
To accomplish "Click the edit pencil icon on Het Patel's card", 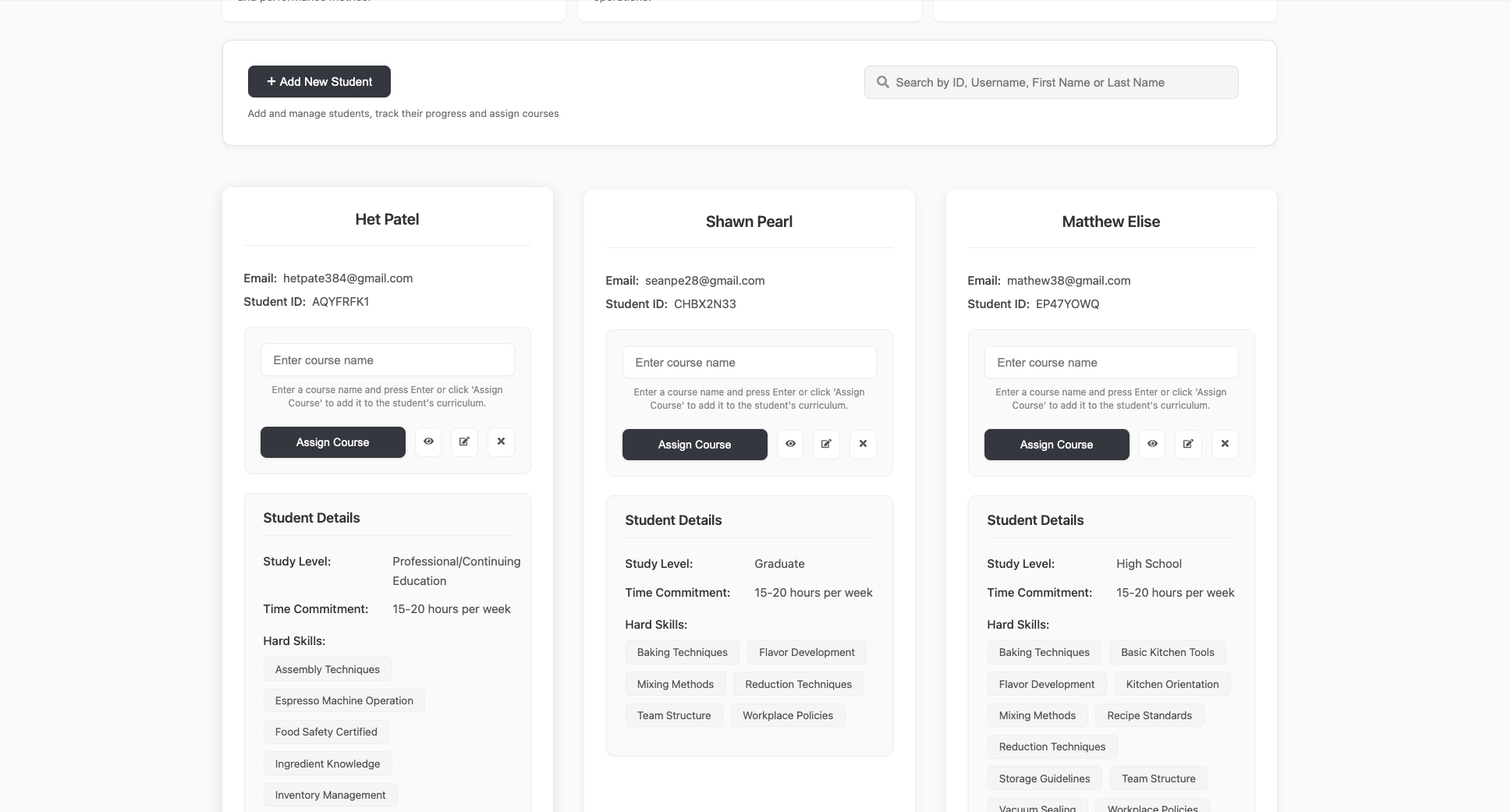I will [x=464, y=441].
